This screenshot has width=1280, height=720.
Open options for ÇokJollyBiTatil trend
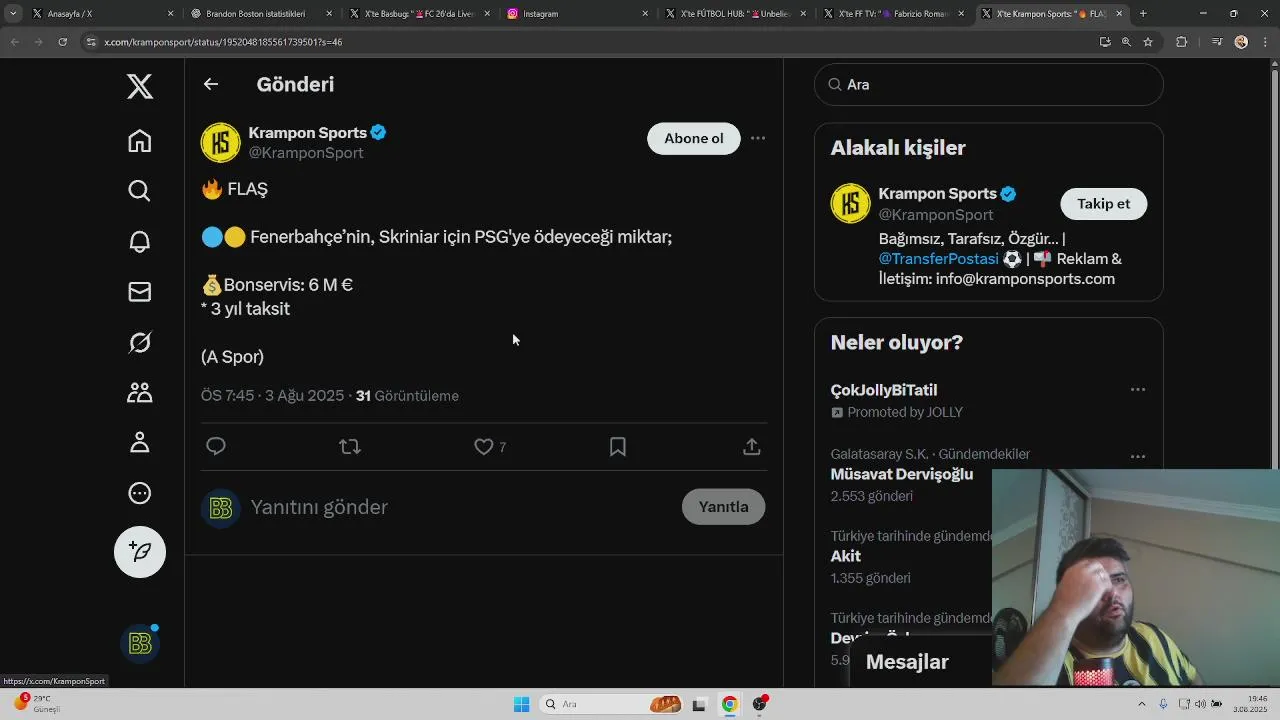tap(1138, 390)
